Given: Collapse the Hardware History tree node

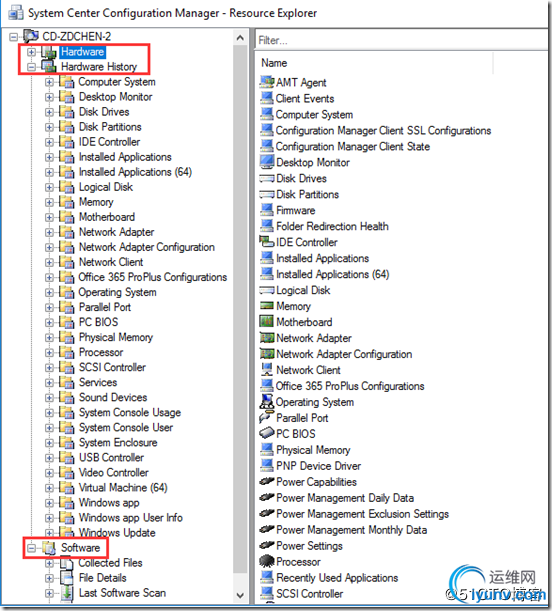Looking at the screenshot, I should (31, 67).
